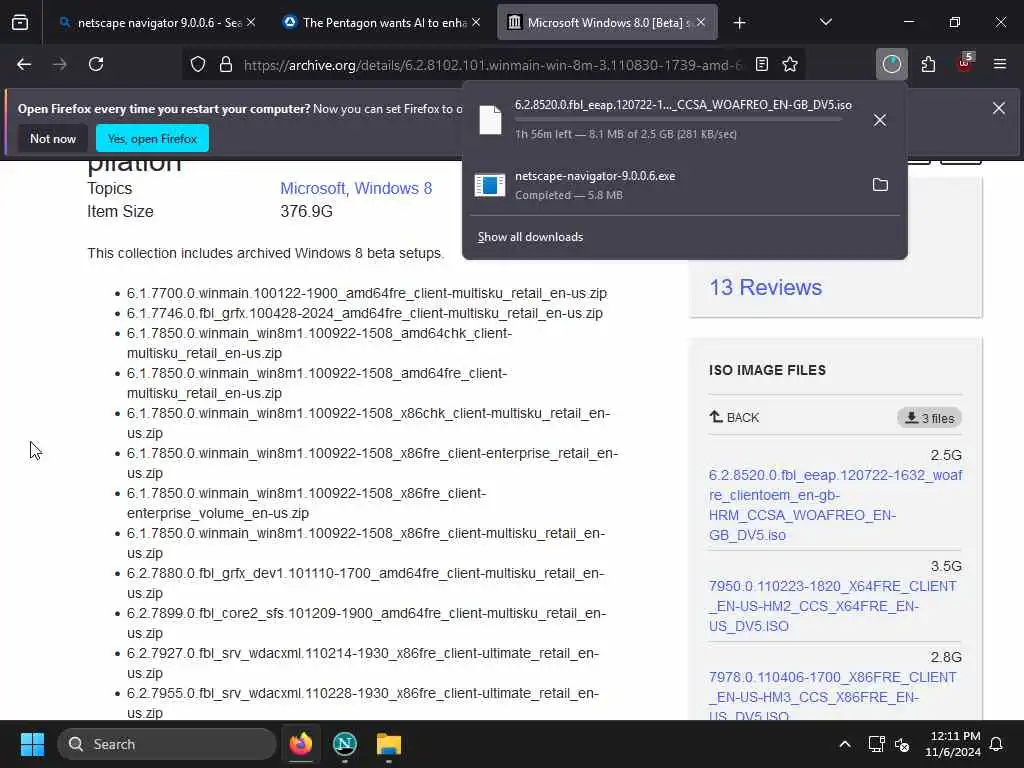Screen dimensions: 1024x768
Task: Open the uBlock extension icon with badge
Action: [x=965, y=64]
